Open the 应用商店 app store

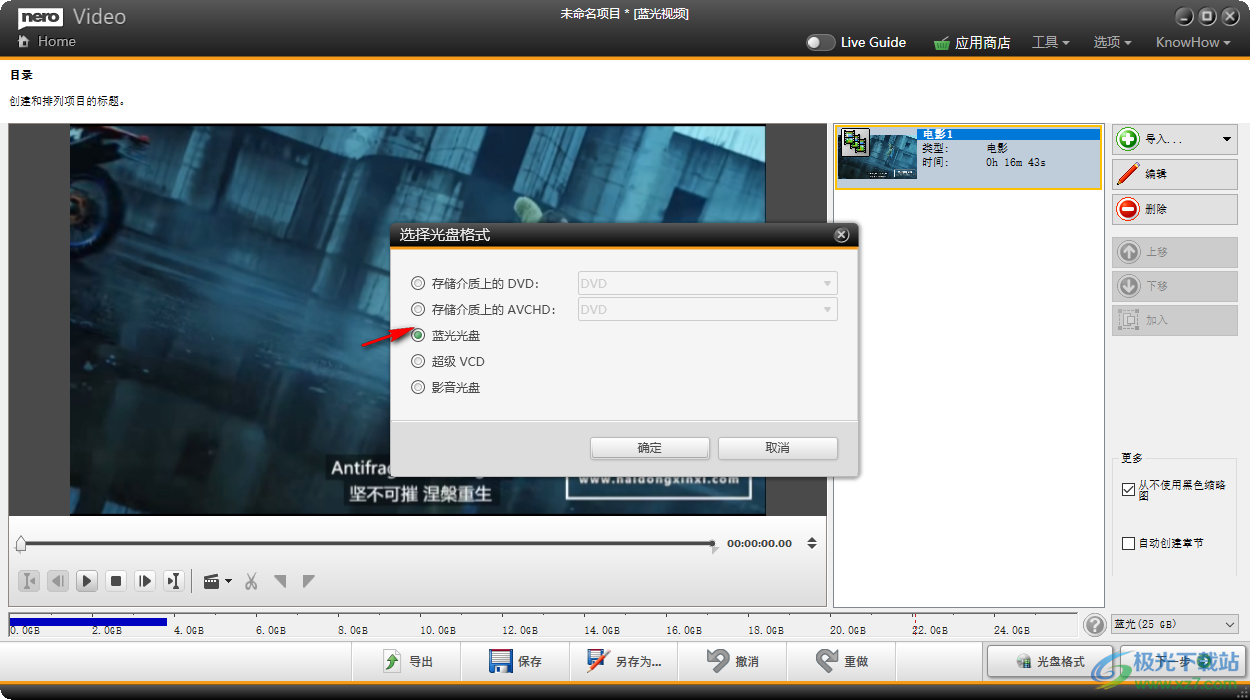click(x=971, y=43)
